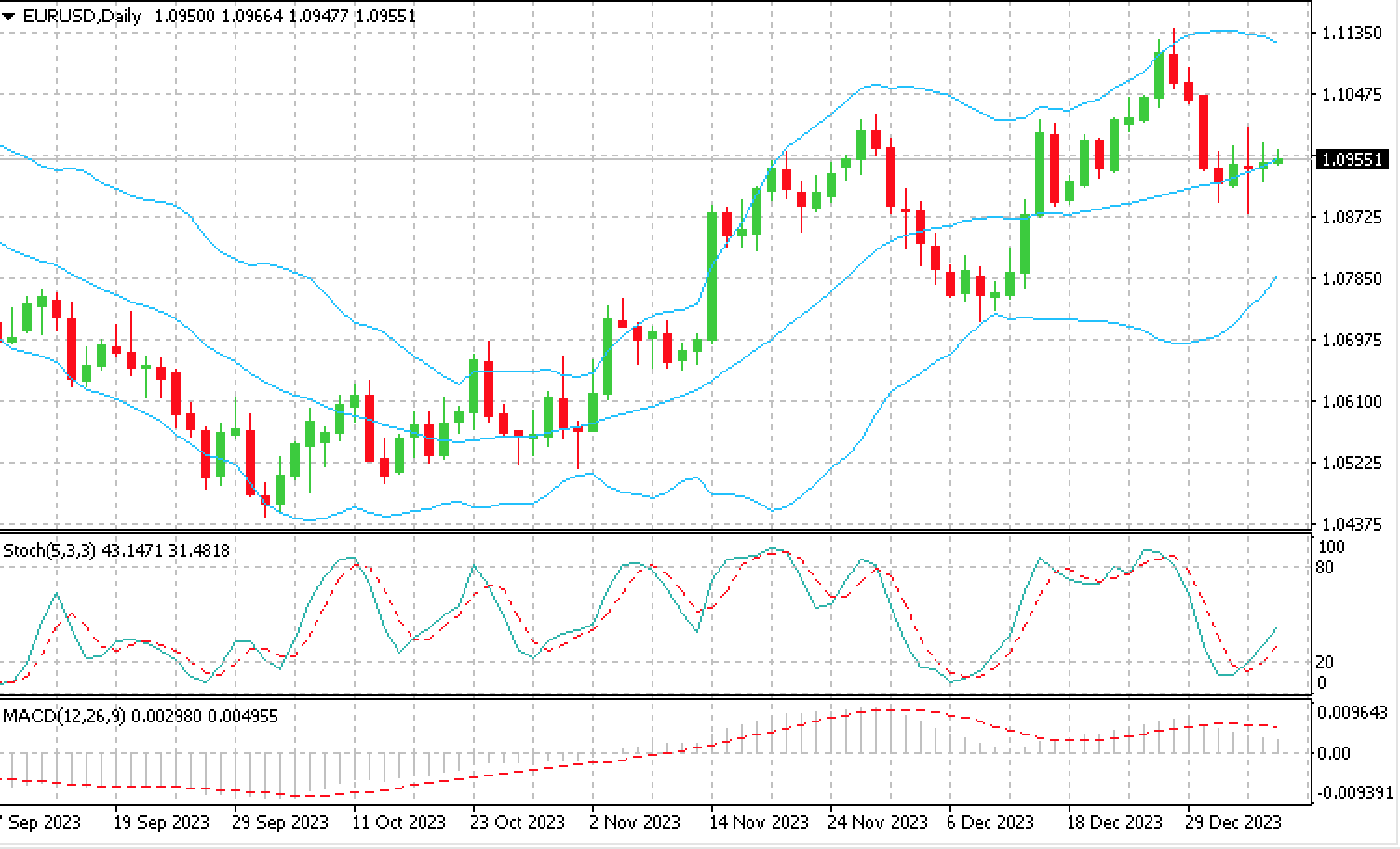Select the rightmost candle on the price chart

click(x=1278, y=161)
